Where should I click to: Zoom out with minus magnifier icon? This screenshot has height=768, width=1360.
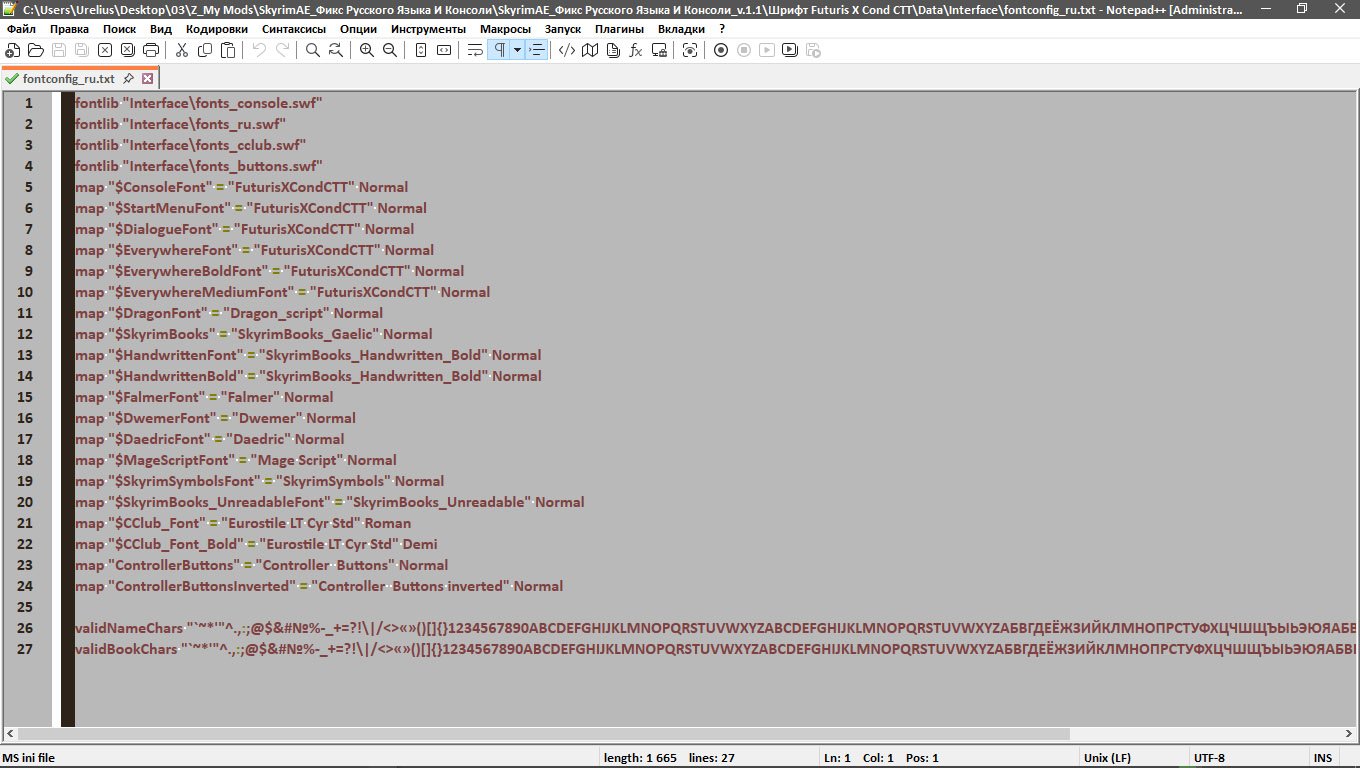tap(390, 50)
